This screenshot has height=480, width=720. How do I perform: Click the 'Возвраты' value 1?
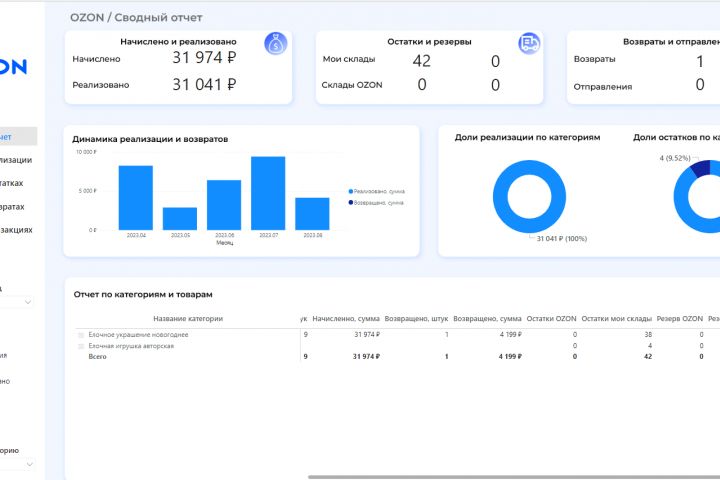tap(700, 61)
